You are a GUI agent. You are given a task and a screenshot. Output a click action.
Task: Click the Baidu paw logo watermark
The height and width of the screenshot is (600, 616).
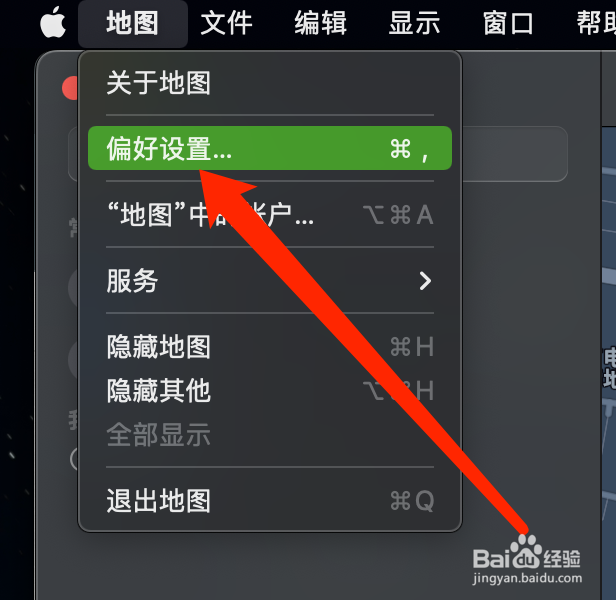[x=526, y=551]
